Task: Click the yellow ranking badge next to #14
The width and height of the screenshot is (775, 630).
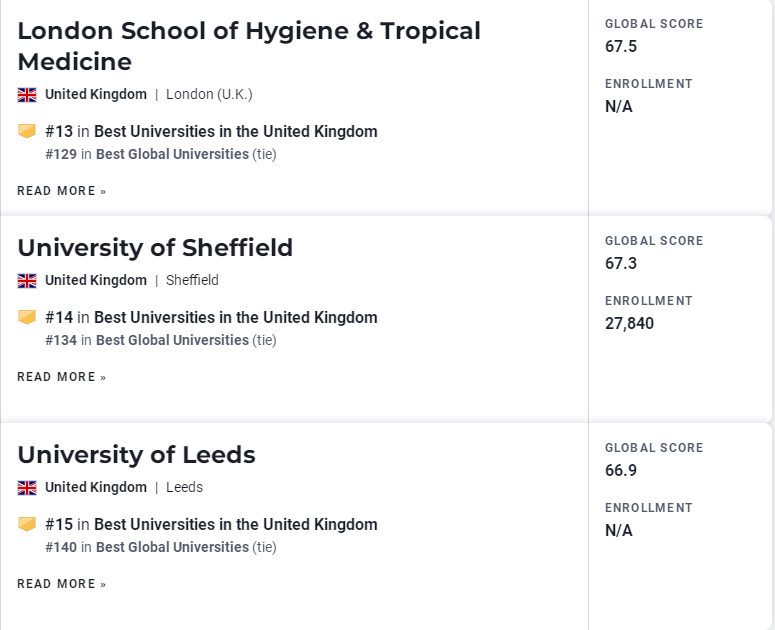Action: point(27,317)
